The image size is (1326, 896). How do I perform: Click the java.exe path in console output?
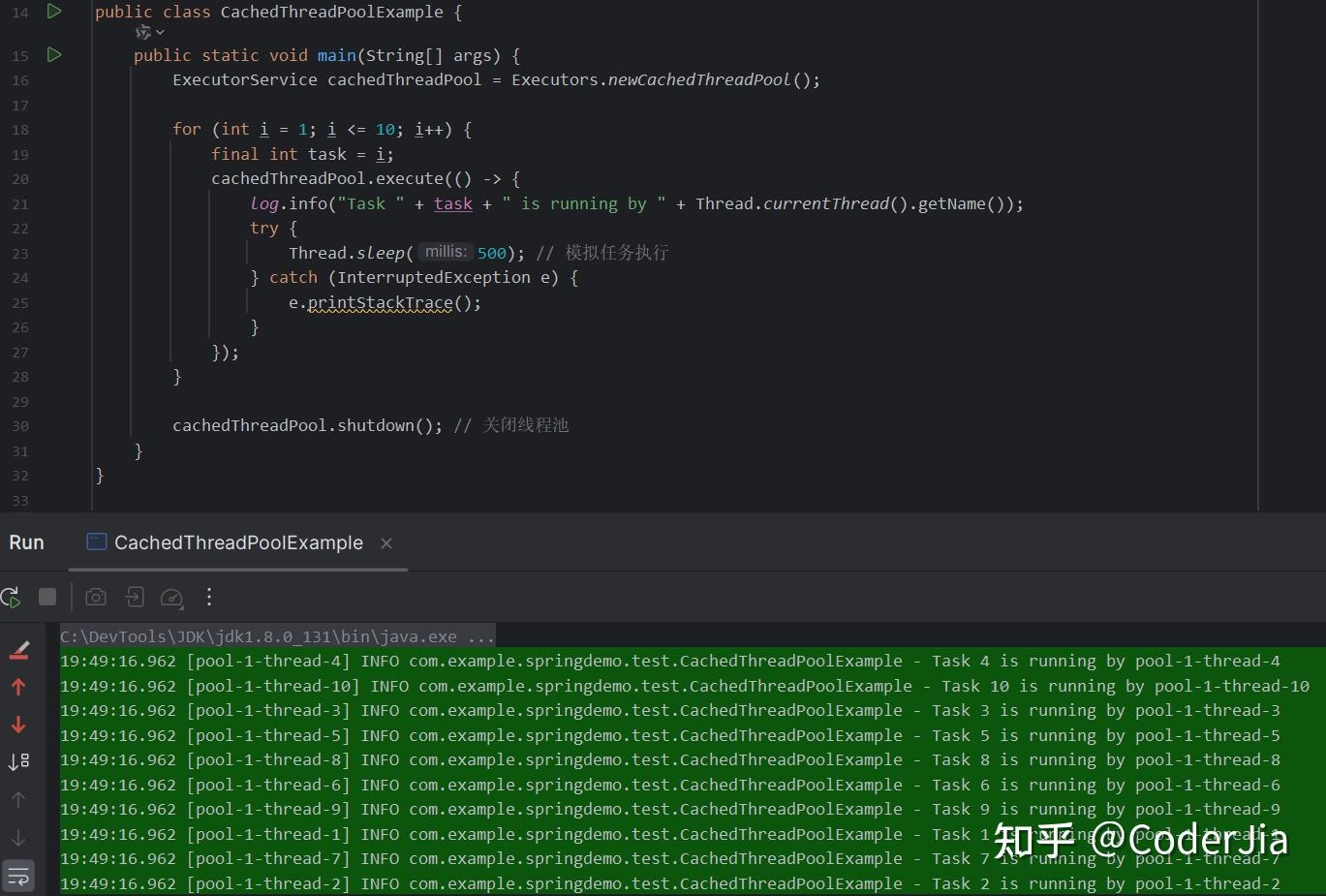pyautogui.click(x=276, y=636)
